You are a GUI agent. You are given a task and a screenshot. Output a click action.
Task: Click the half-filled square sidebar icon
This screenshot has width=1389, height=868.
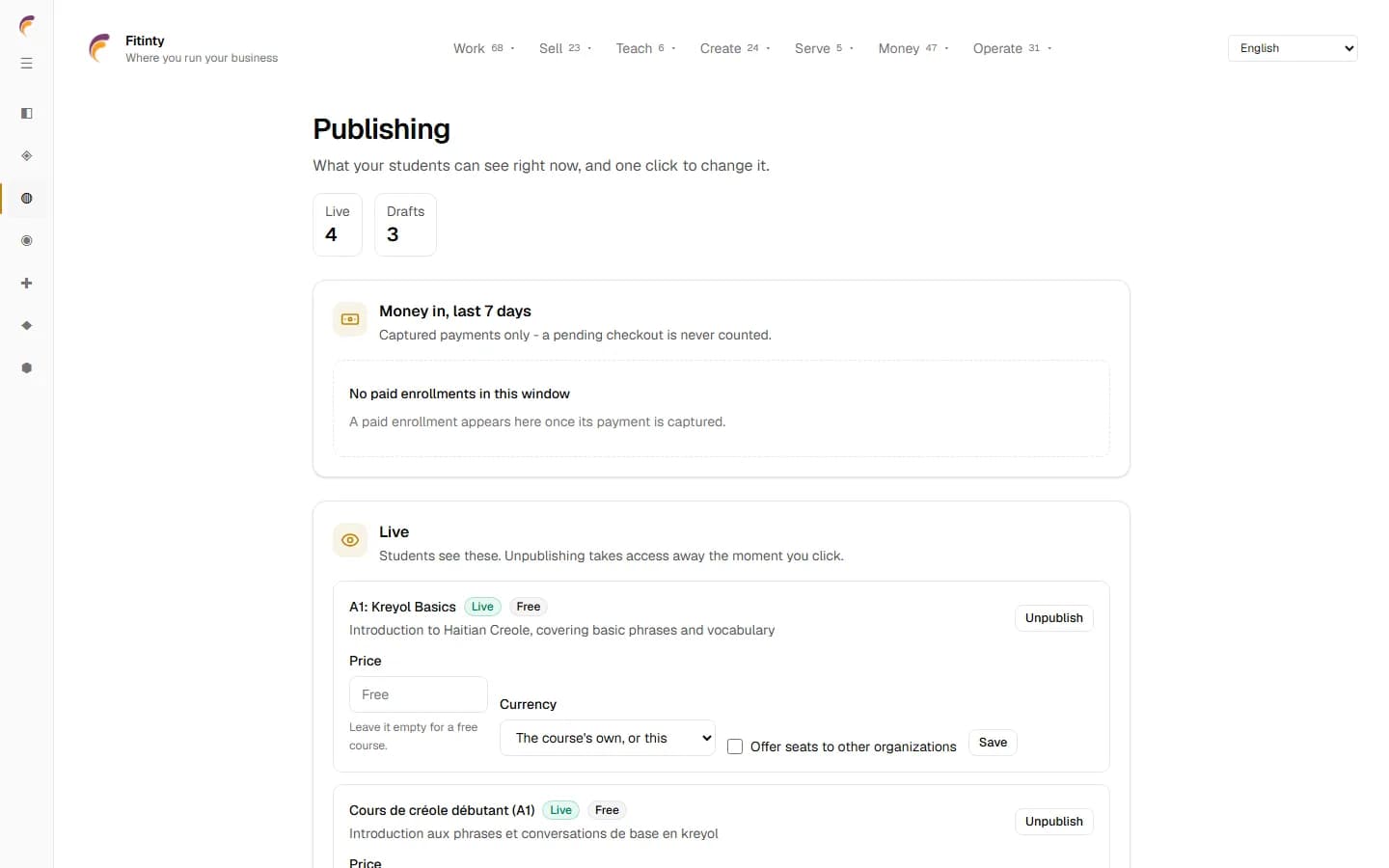coord(27,114)
